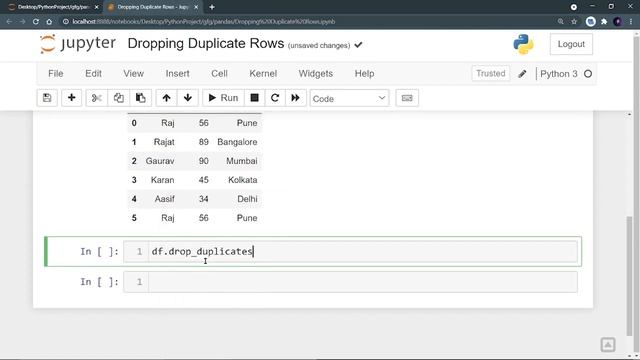Move selected cell down arrow
Viewport: 640px width, 360px height.
tap(188, 98)
